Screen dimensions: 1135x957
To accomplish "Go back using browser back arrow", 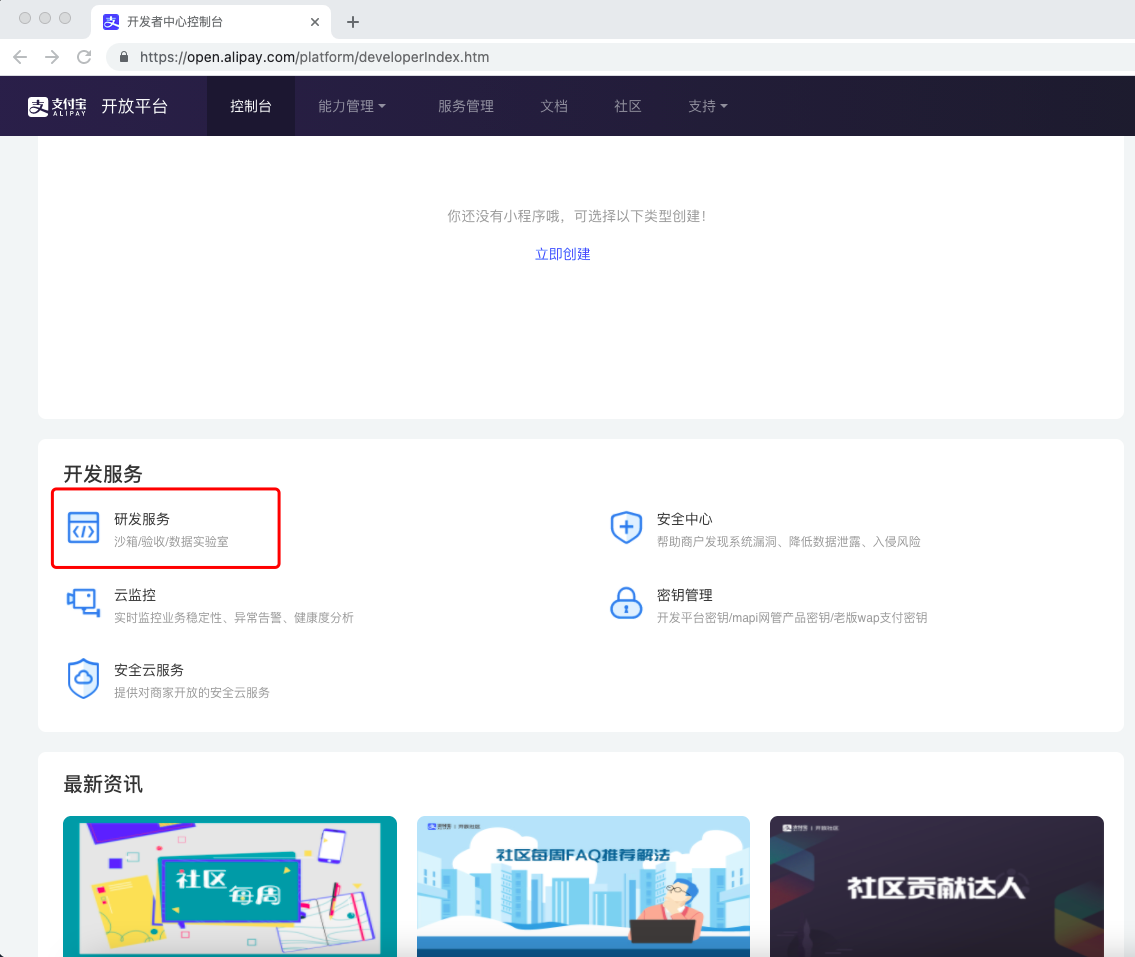I will [x=21, y=57].
